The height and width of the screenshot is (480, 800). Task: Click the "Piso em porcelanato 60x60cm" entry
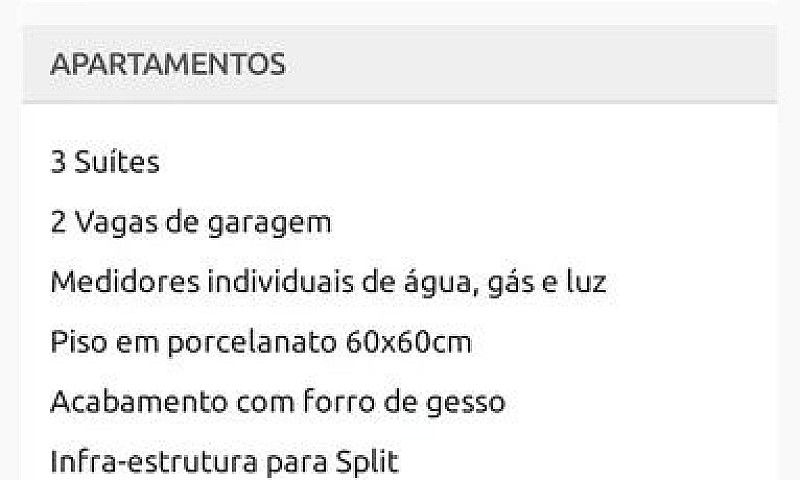(261, 343)
